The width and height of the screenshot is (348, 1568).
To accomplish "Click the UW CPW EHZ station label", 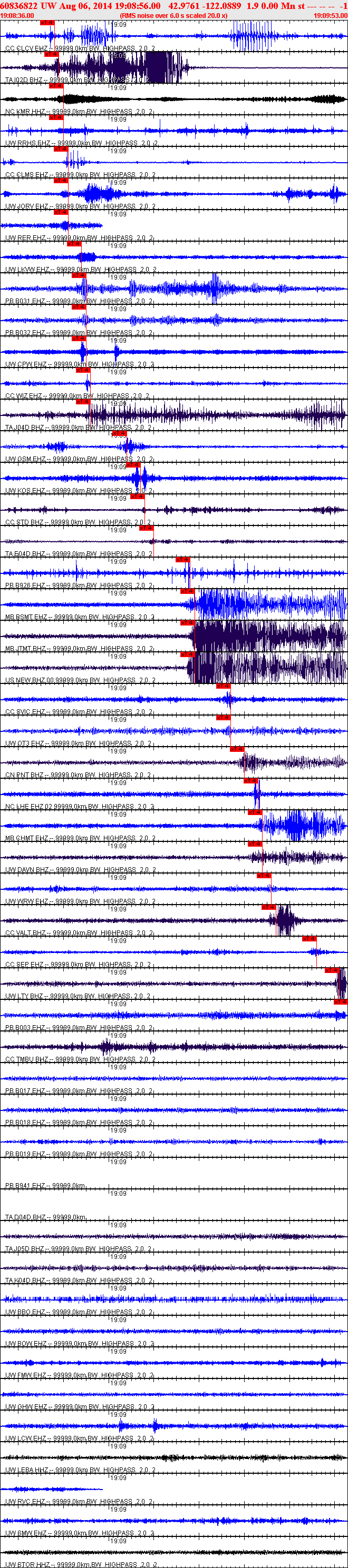I will [x=79, y=364].
